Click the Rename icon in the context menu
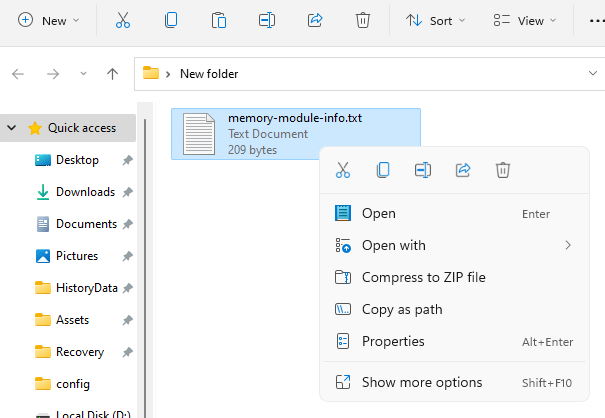The height and width of the screenshot is (418, 605). [x=422, y=170]
